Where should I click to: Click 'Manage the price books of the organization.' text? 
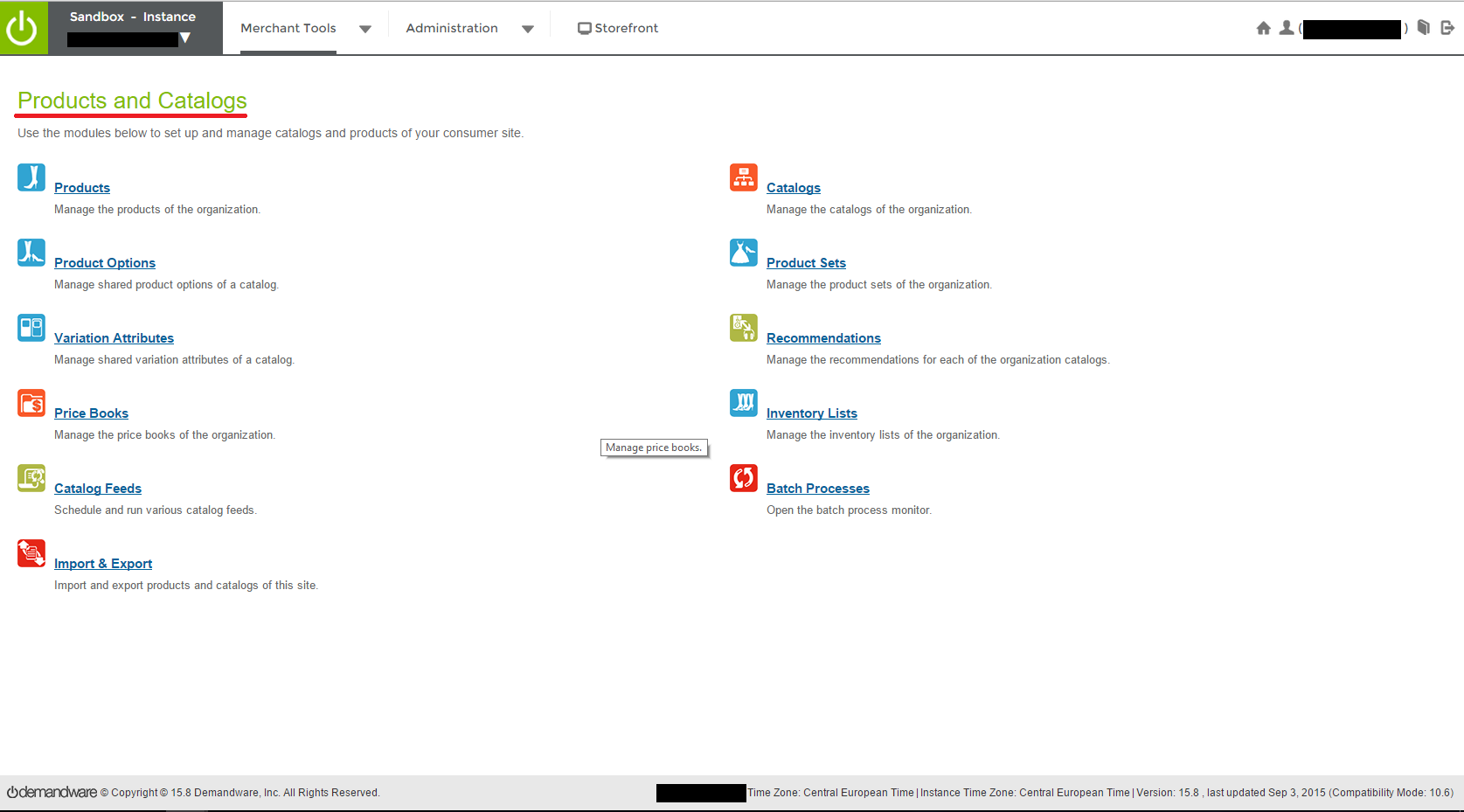click(x=164, y=435)
